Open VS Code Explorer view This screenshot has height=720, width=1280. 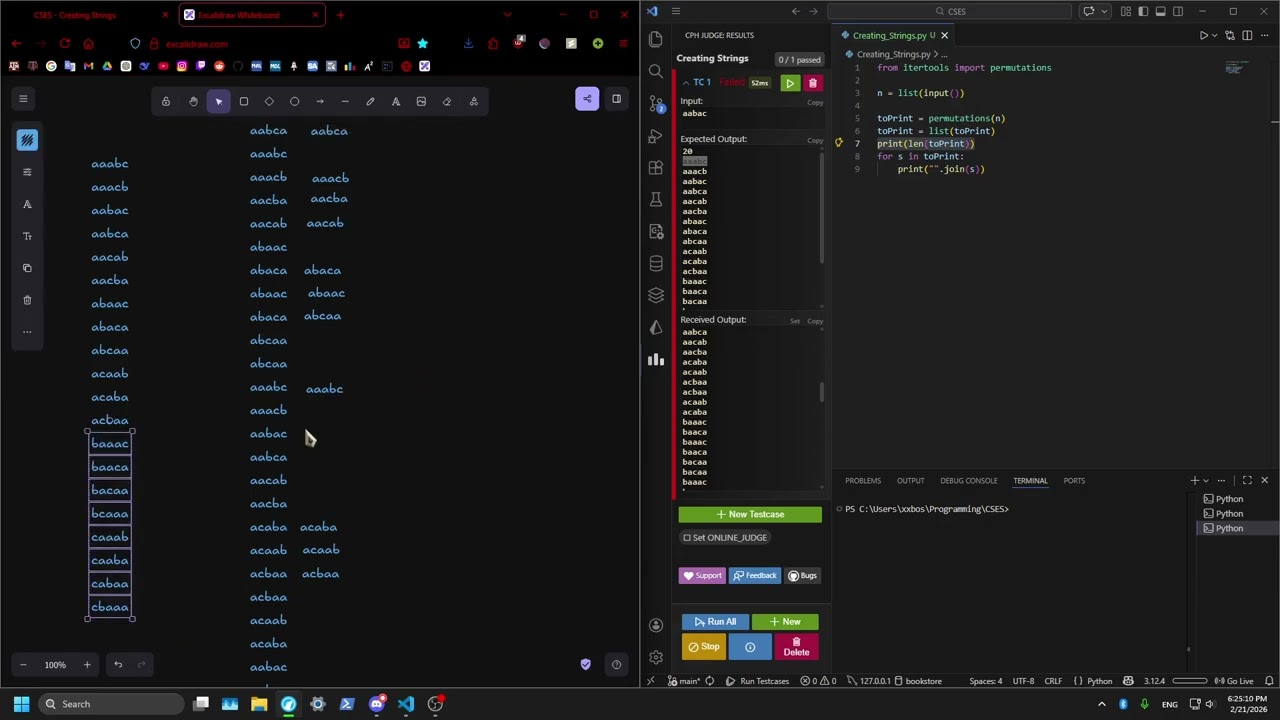click(x=656, y=39)
